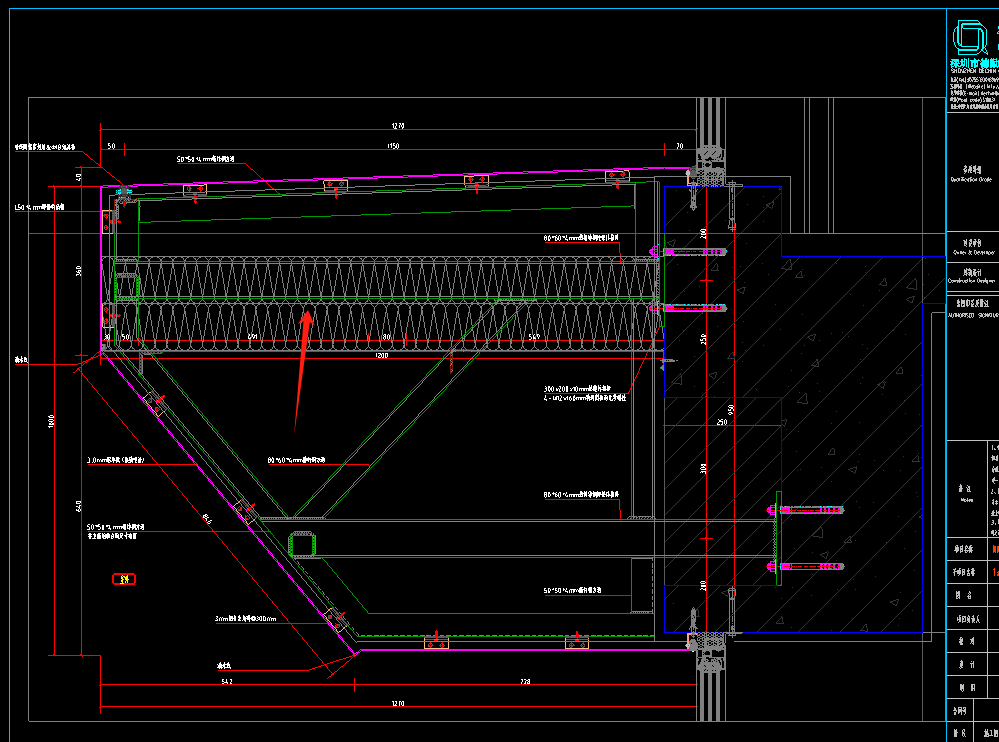Select the 542 bottom dimension text

(227, 681)
